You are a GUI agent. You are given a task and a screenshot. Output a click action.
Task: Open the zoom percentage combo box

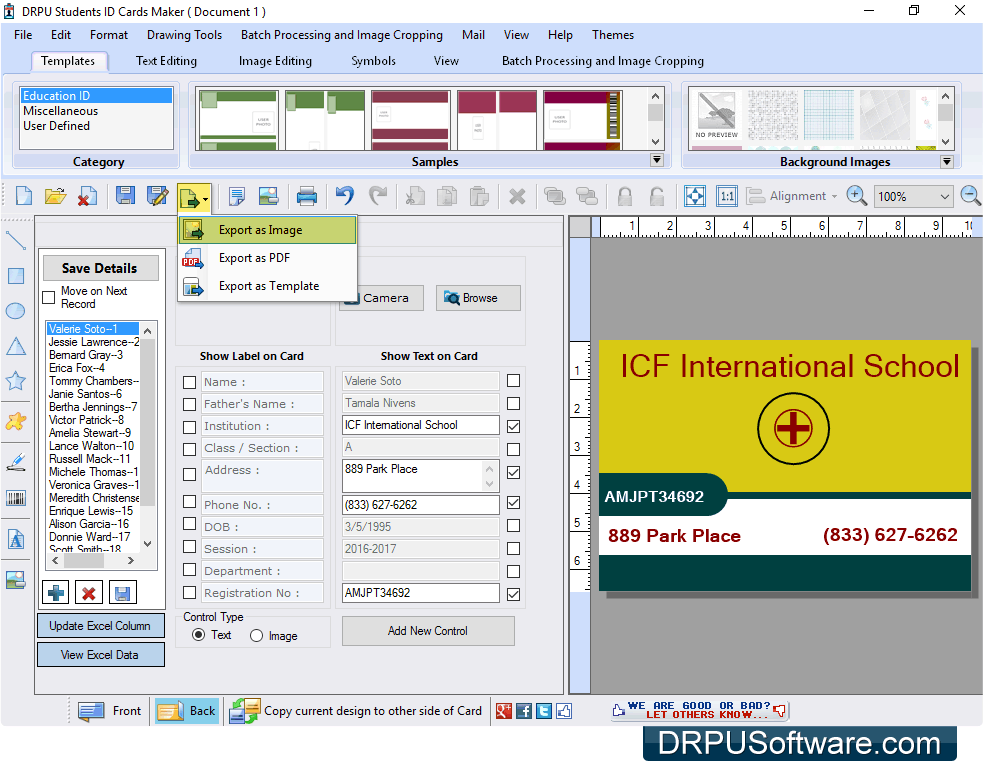(911, 196)
